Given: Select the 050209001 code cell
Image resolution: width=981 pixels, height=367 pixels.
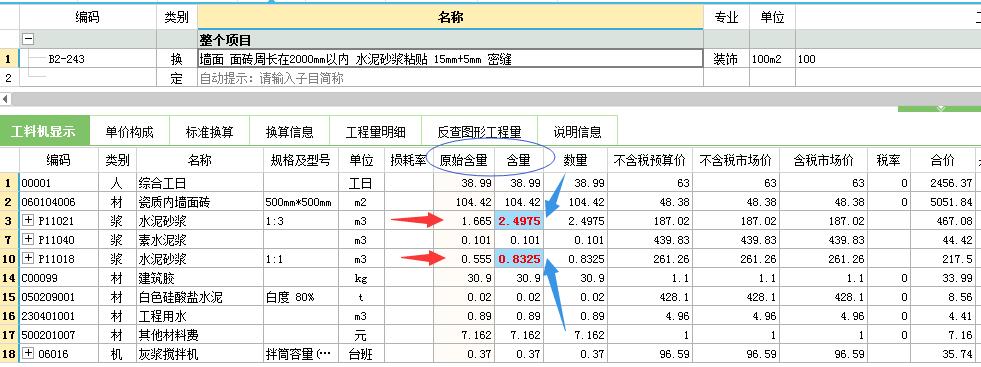Looking at the screenshot, I should (58, 297).
